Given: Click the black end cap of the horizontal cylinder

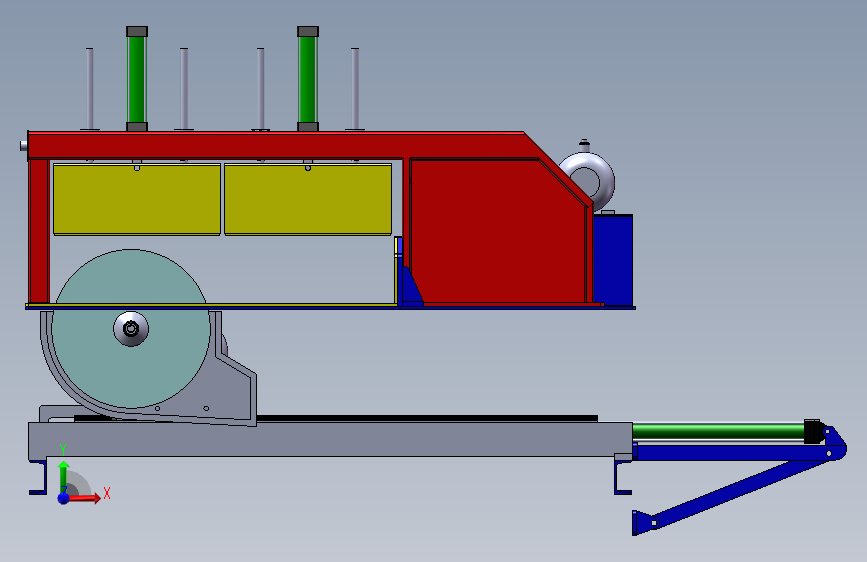Looking at the screenshot, I should pyautogui.click(x=812, y=431).
